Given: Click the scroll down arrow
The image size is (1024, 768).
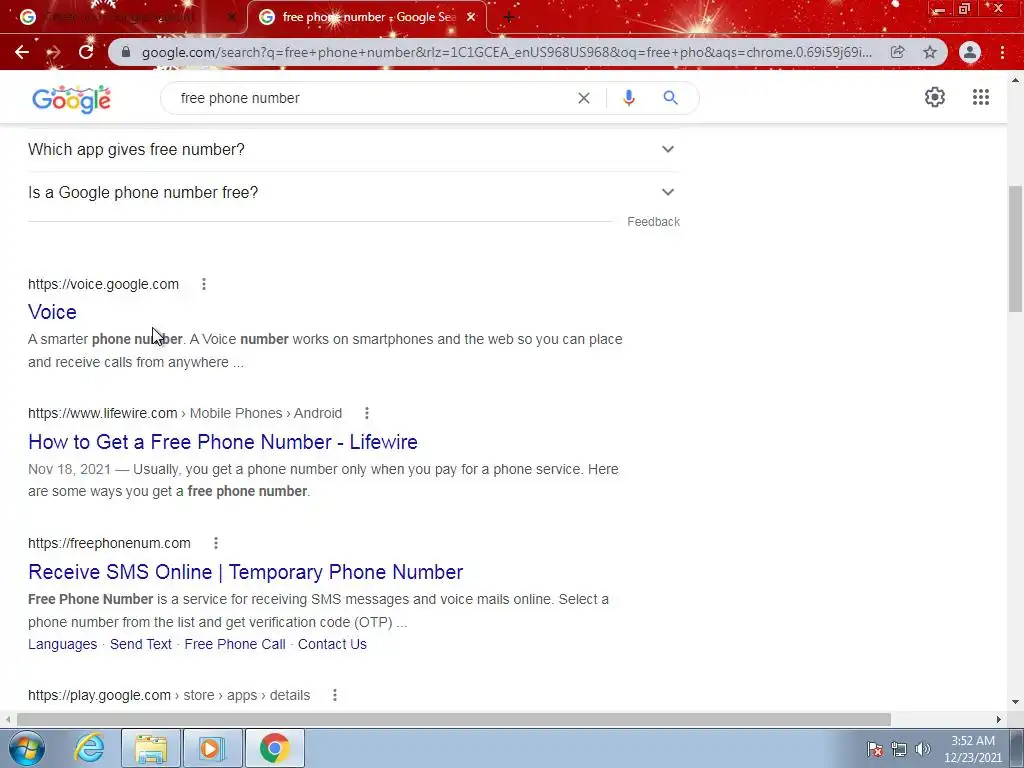Looking at the screenshot, I should point(1015,702).
